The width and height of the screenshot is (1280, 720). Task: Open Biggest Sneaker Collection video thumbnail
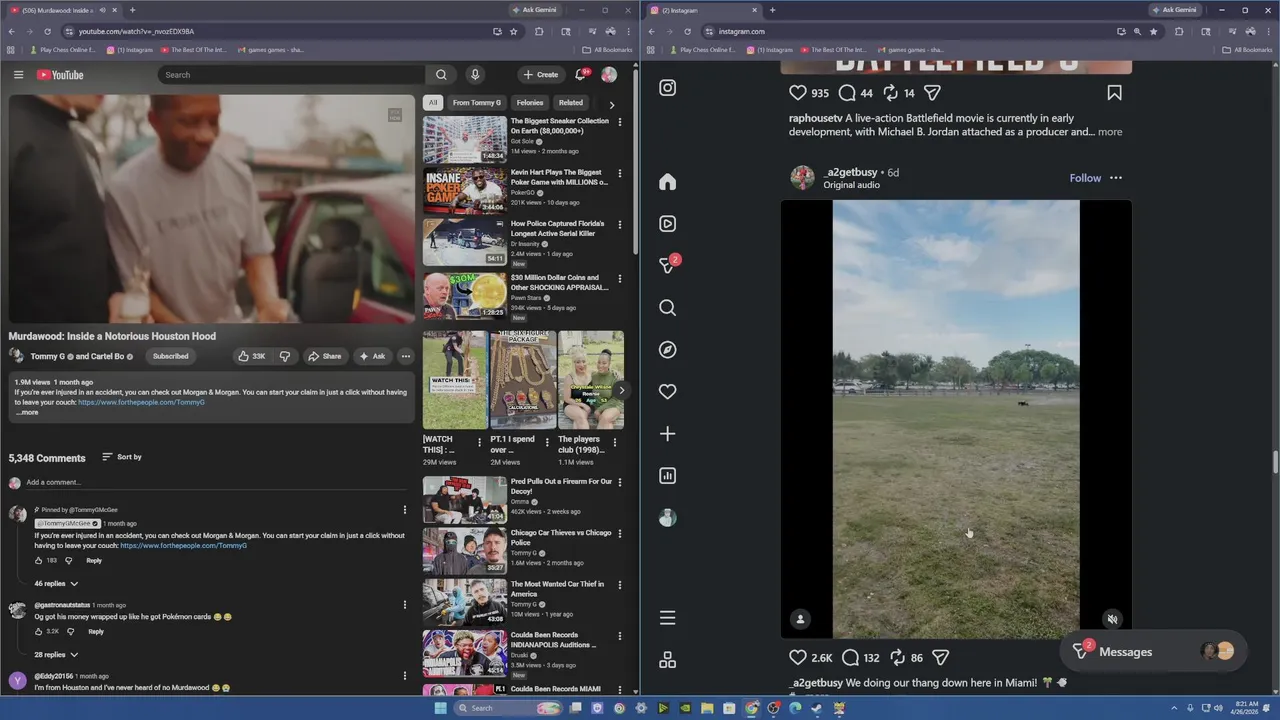click(x=464, y=140)
